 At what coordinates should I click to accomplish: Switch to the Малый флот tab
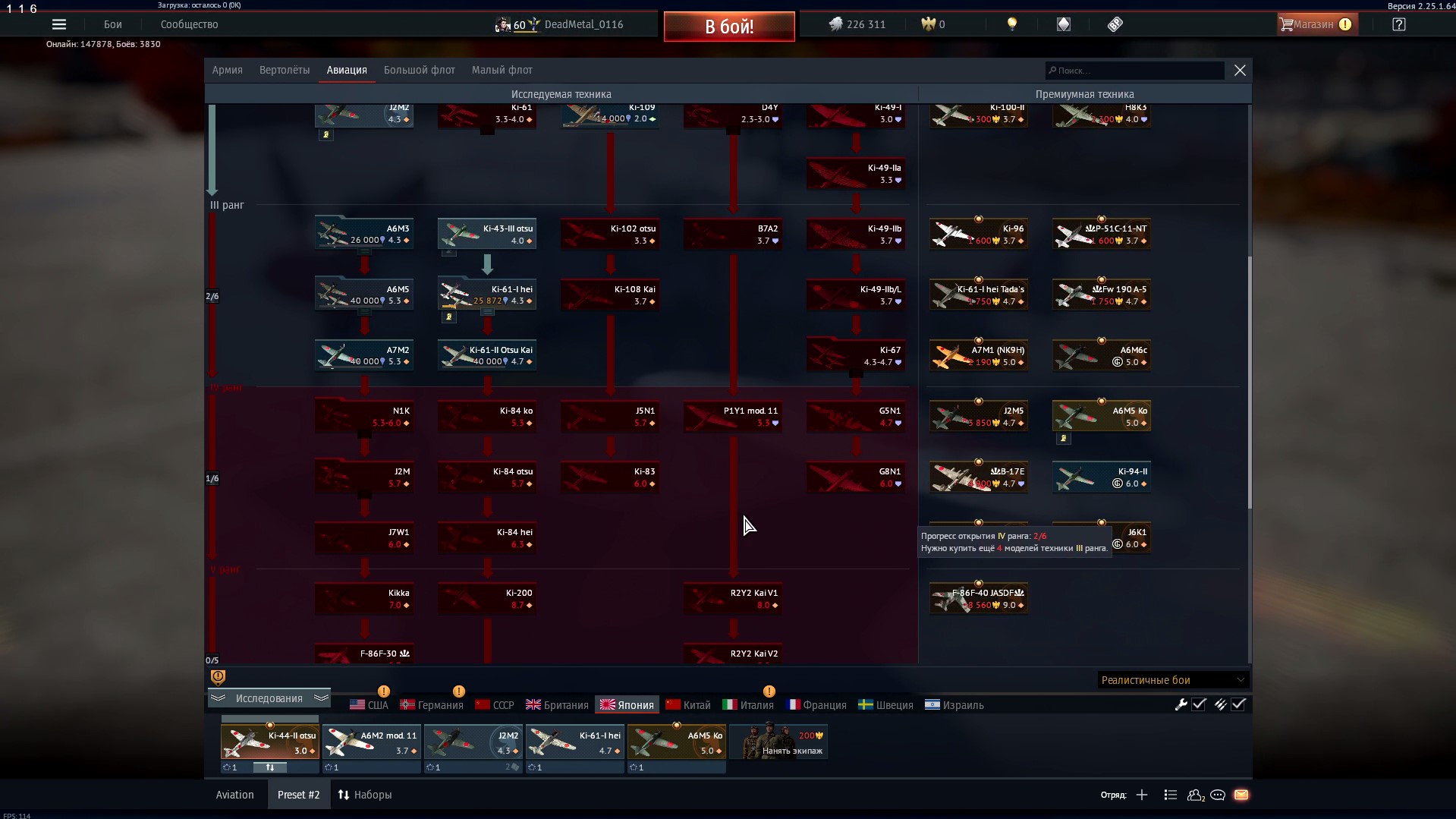point(502,70)
